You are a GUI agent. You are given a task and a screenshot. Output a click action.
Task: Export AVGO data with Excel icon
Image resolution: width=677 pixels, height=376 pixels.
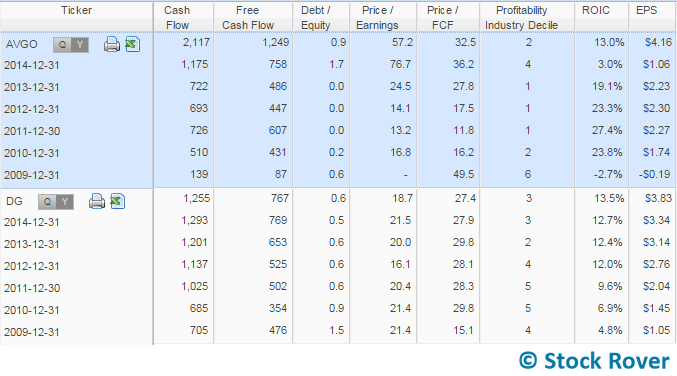pyautogui.click(x=133, y=44)
